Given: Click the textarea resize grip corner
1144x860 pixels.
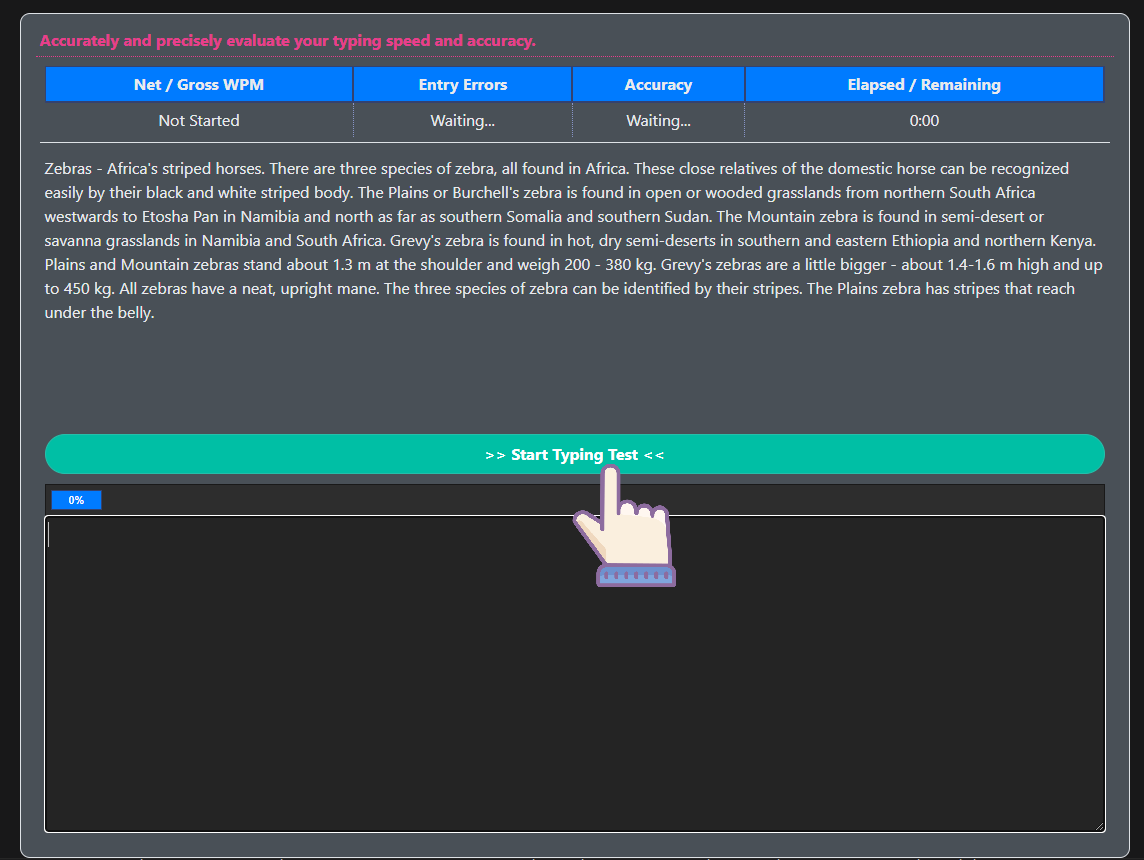Looking at the screenshot, I should (1099, 826).
